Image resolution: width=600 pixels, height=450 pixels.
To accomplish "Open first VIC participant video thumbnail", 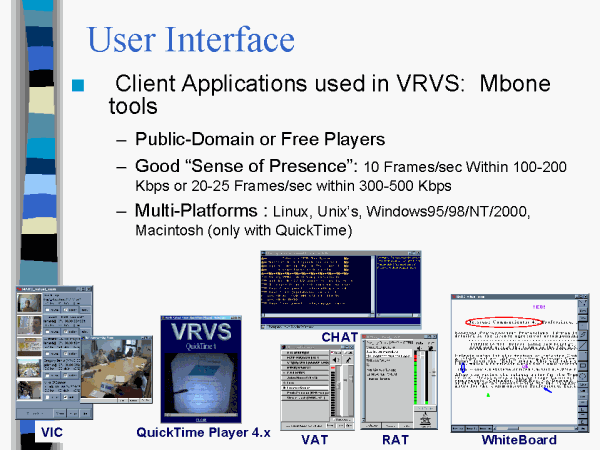I will click(29, 303).
